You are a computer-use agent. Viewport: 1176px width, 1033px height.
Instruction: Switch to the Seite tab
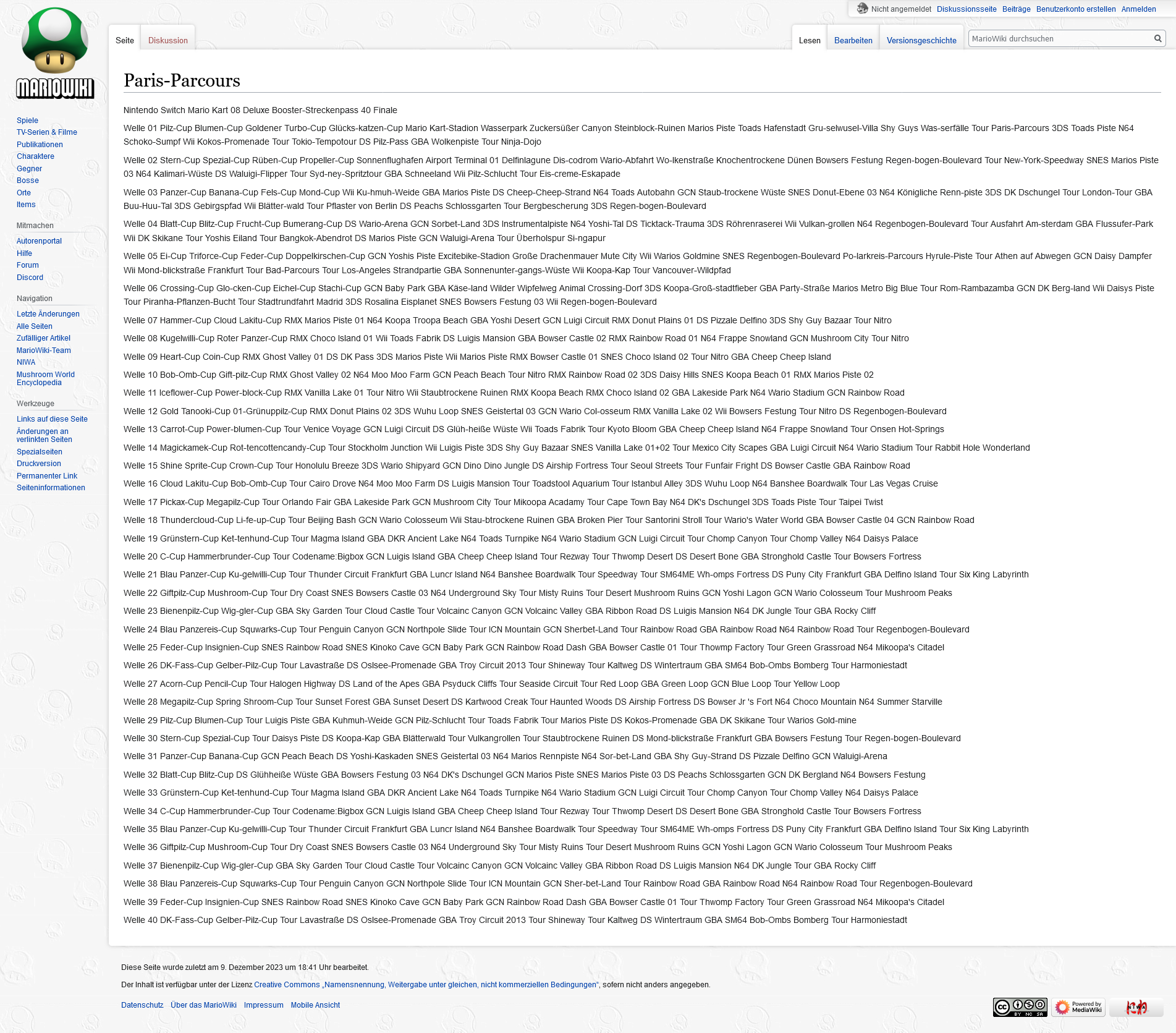pyautogui.click(x=125, y=40)
